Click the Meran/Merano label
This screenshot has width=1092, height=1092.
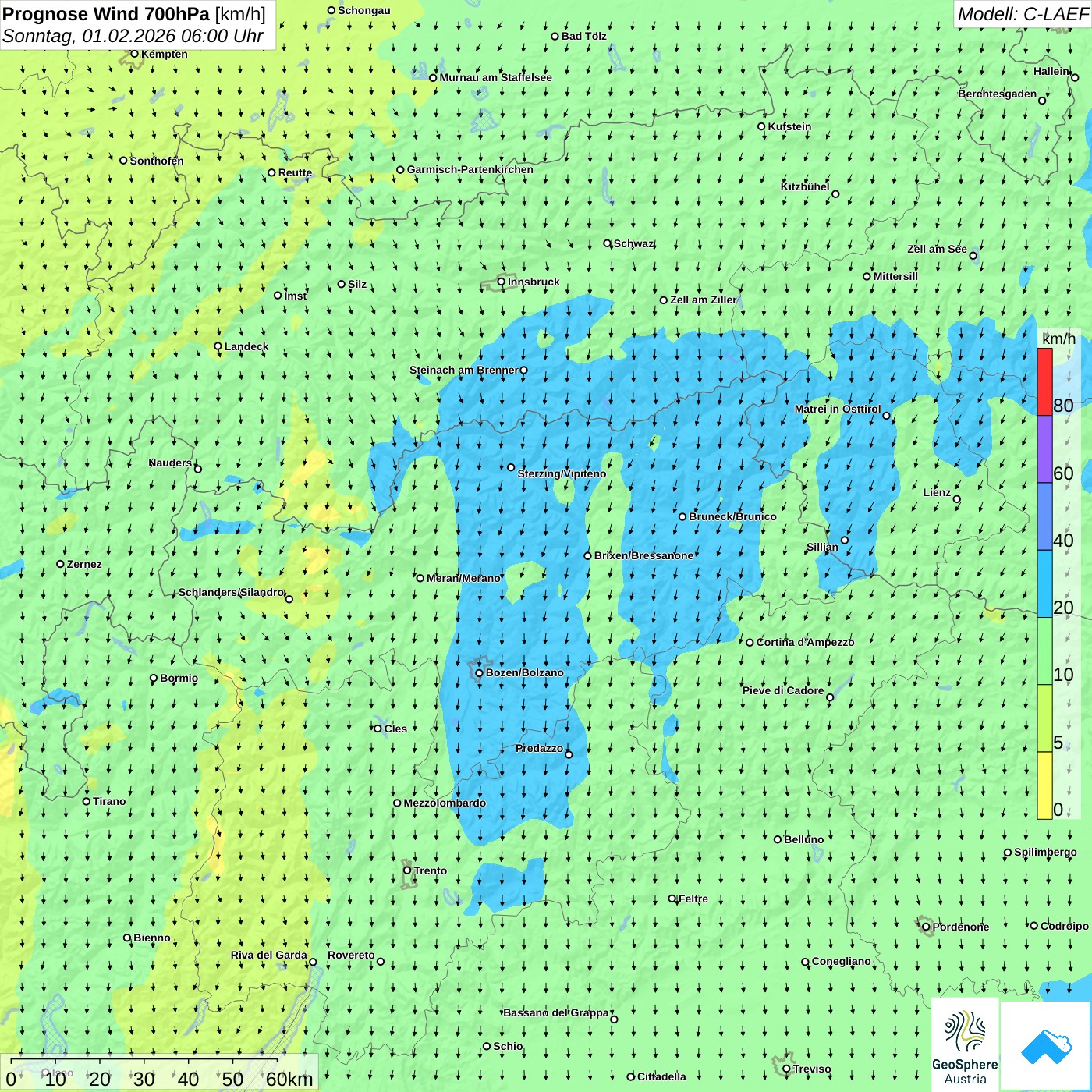(463, 578)
